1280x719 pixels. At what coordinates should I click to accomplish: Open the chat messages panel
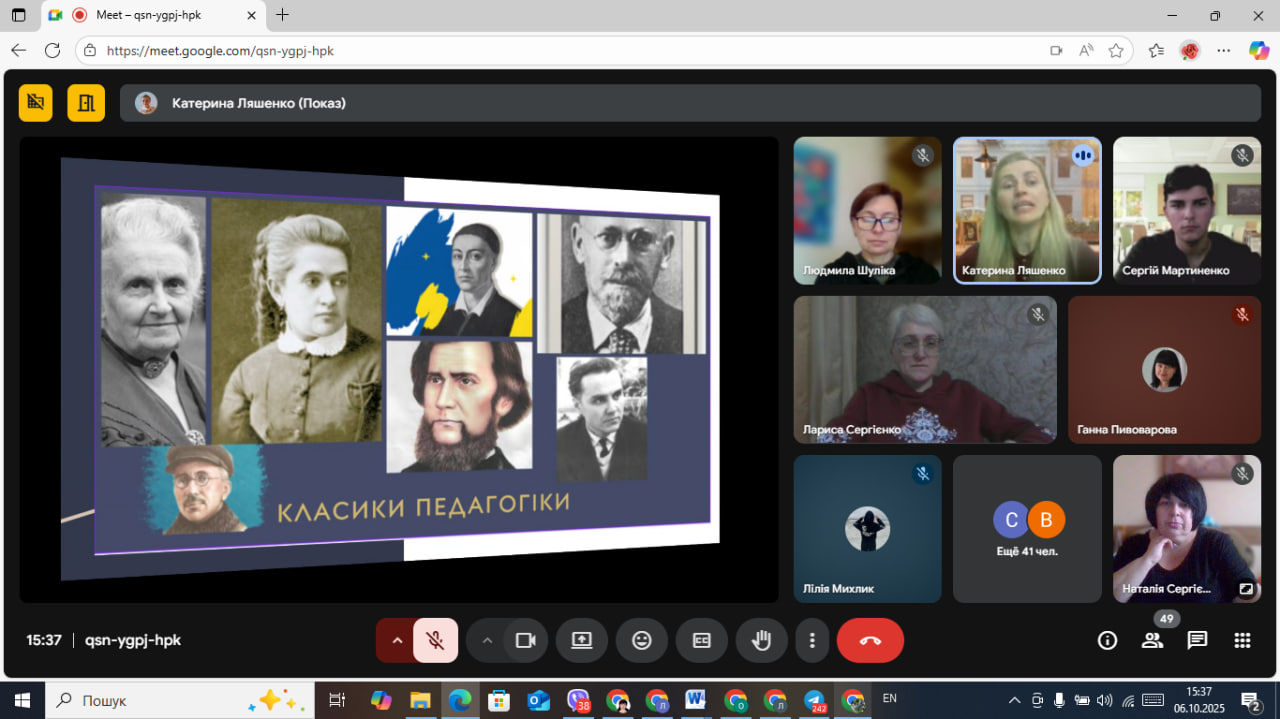1197,641
